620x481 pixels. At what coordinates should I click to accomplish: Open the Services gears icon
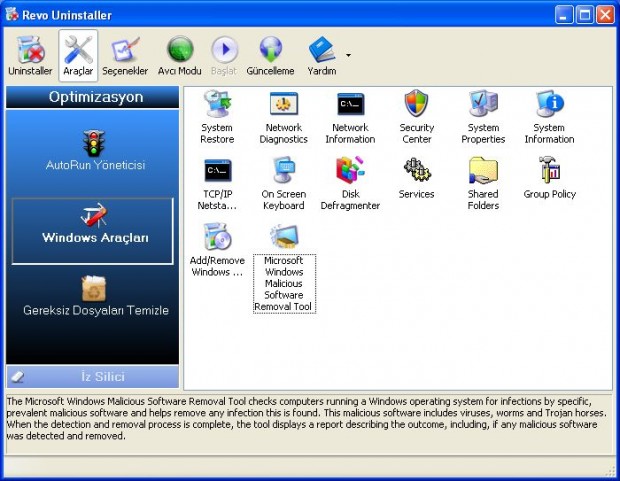coord(417,178)
